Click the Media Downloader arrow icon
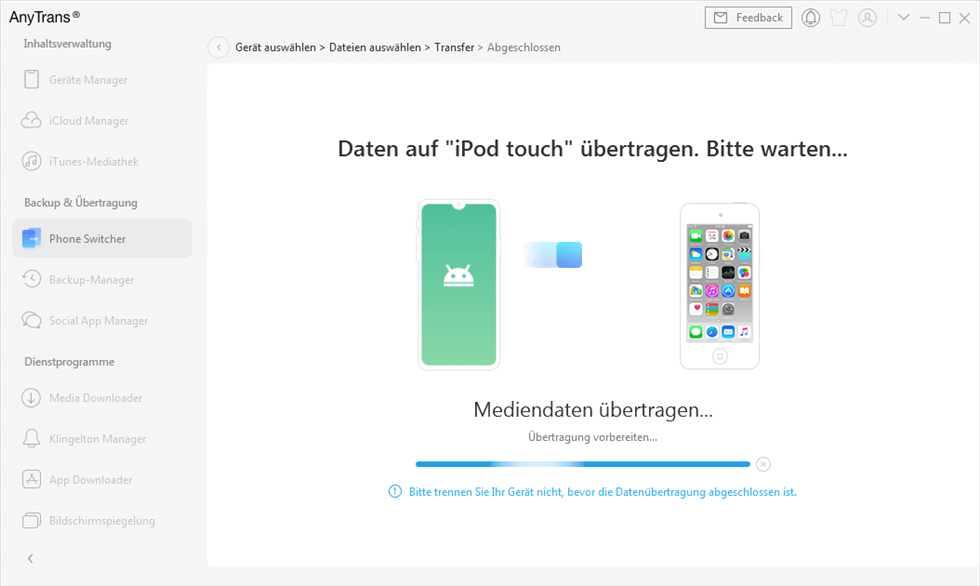Viewport: 980px width, 586px height. pos(31,398)
